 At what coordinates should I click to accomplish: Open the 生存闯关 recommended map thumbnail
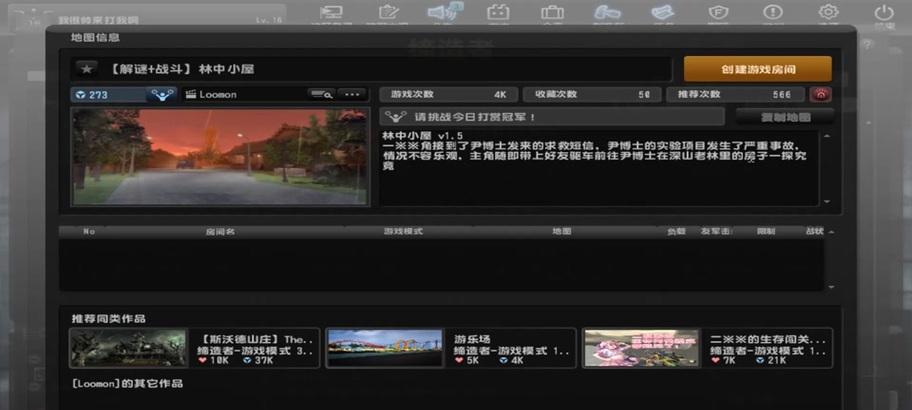tap(642, 348)
